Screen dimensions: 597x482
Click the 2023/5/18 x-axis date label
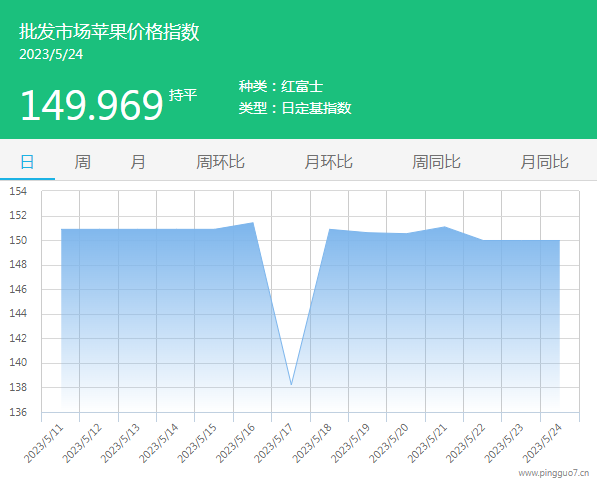pos(312,443)
